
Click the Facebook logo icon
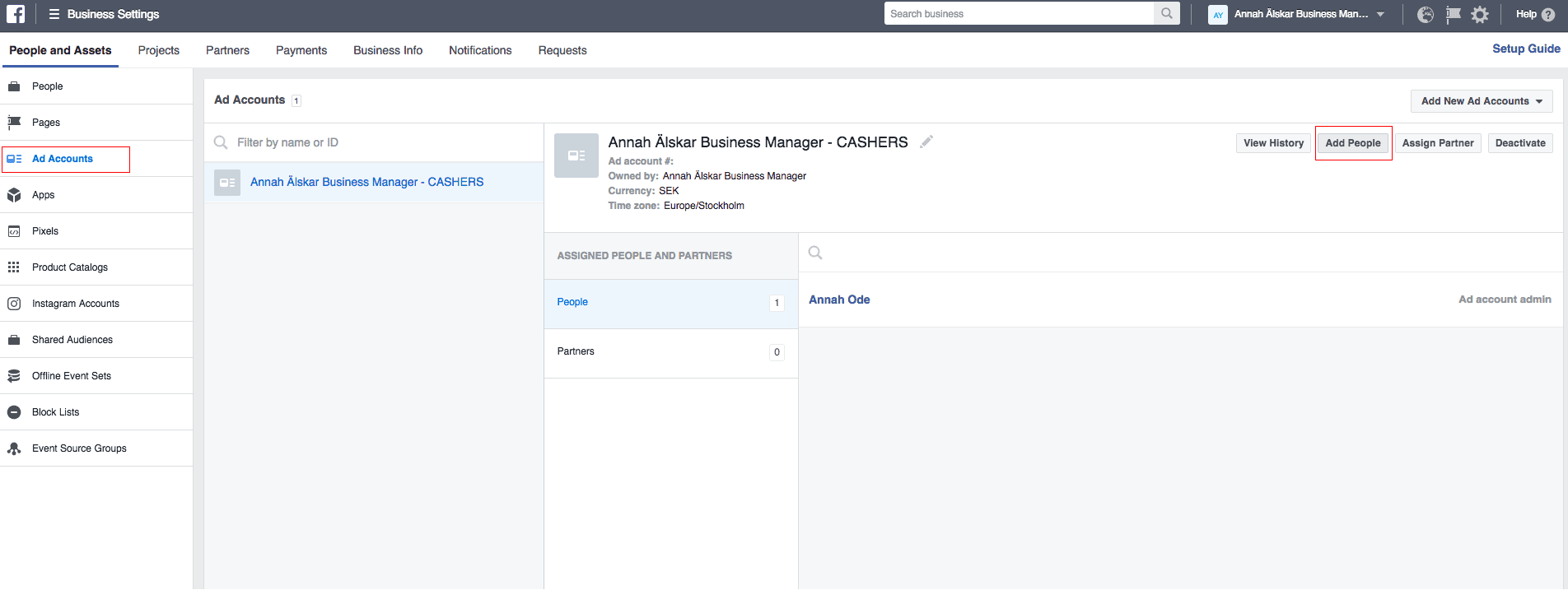[16, 14]
